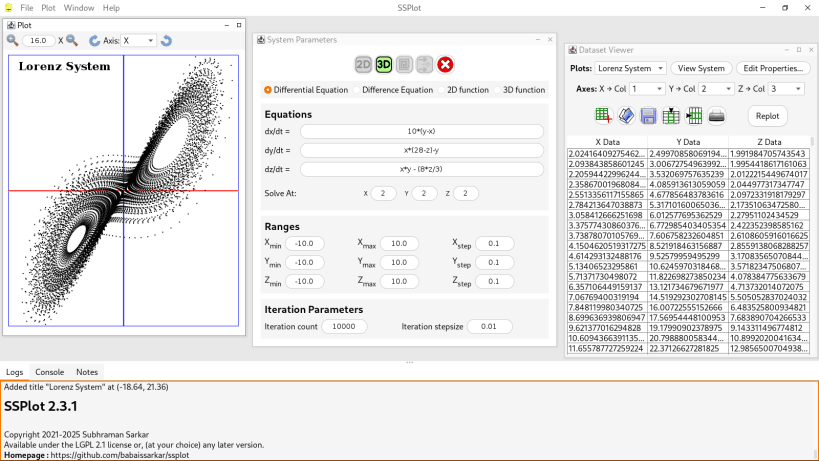Insert row with the grid down-arrow icon
The width and height of the screenshot is (819, 461).
tap(671, 116)
